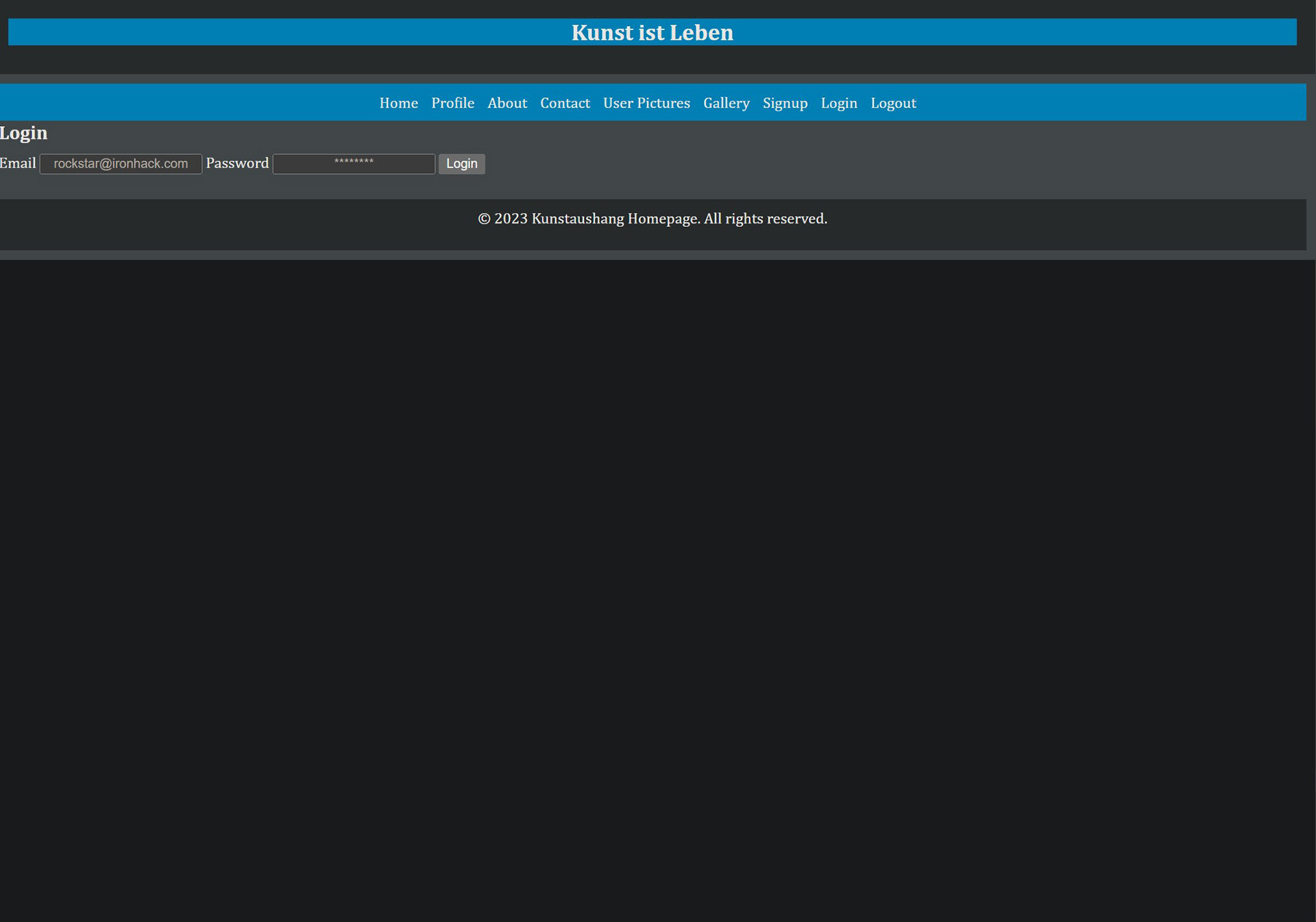Go to the Home nav link
Viewport: 1316px width, 922px height.
pos(398,103)
